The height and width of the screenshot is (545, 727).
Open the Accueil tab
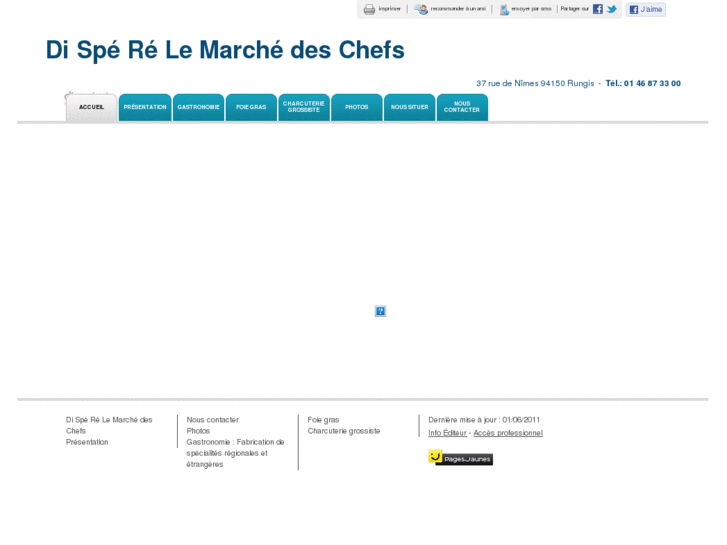point(91,107)
